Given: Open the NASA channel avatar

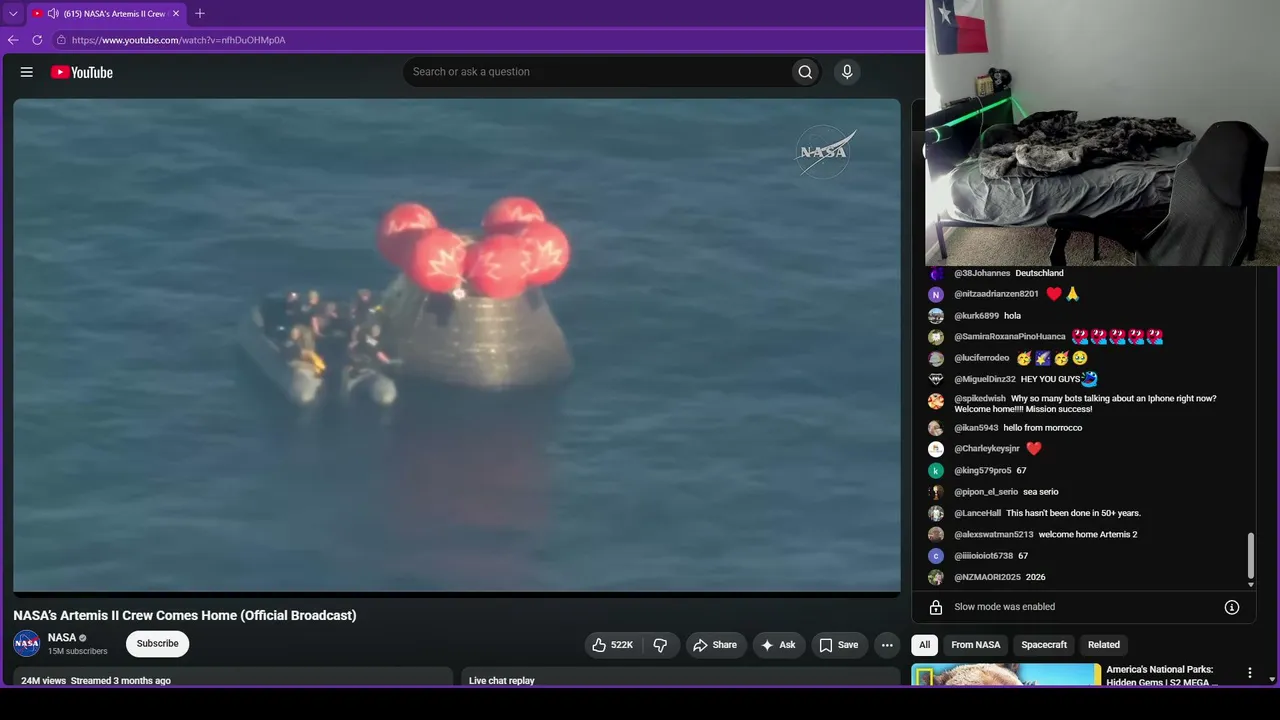Looking at the screenshot, I should pos(27,643).
